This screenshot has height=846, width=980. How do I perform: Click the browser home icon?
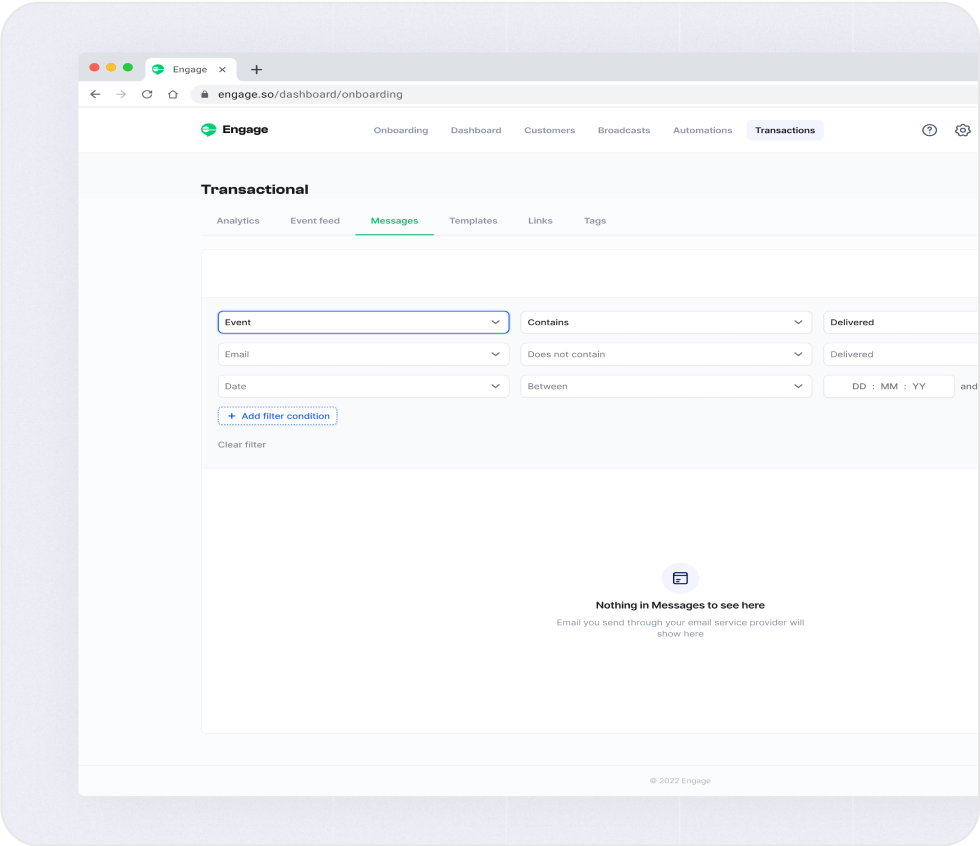[x=173, y=94]
